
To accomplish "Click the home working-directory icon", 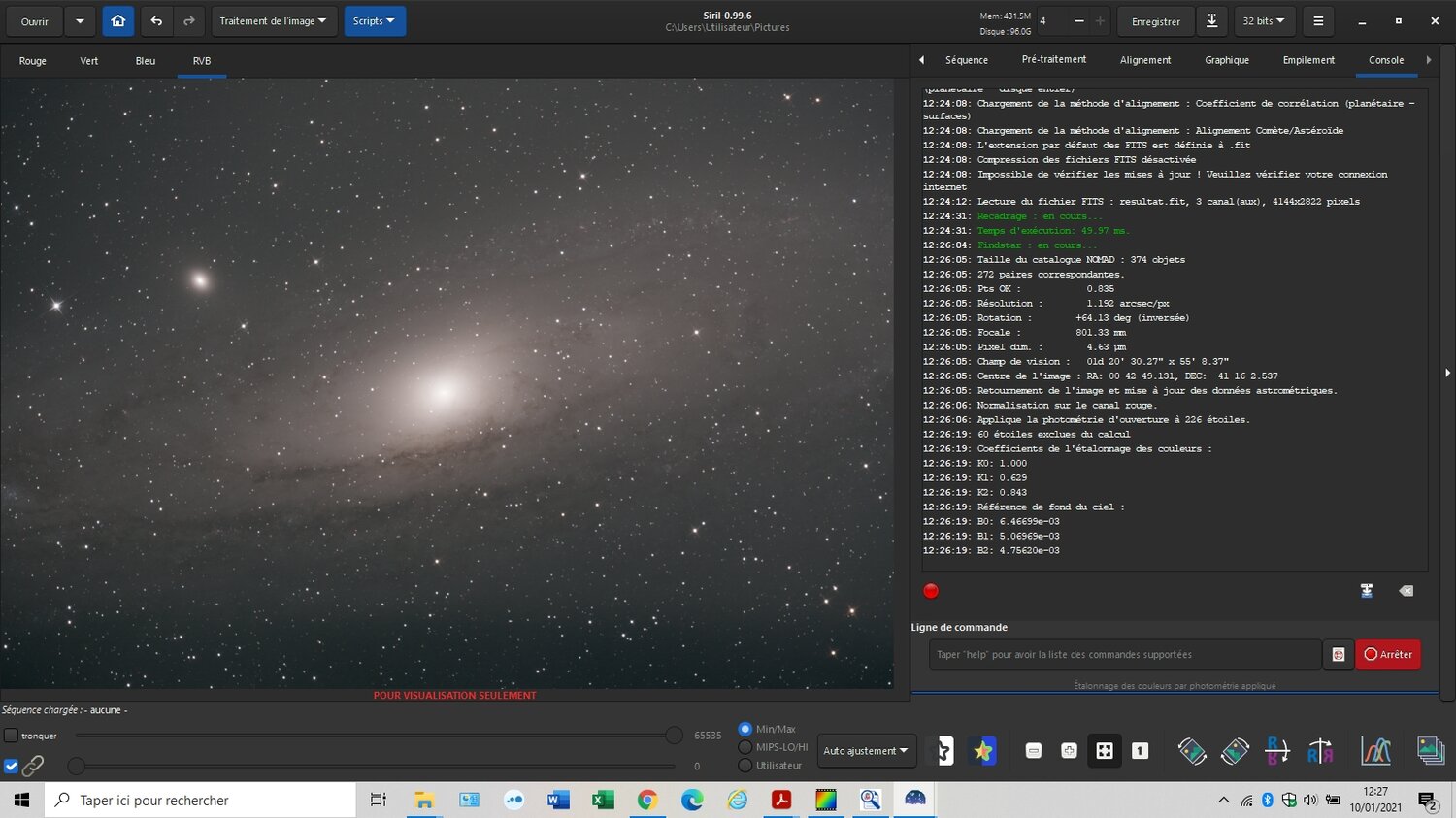I will (118, 20).
